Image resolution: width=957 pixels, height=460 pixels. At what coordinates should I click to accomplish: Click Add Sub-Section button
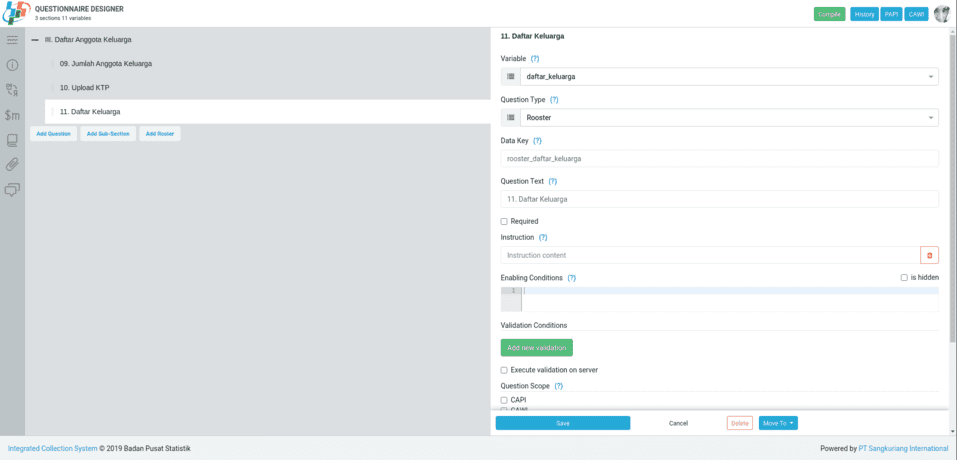[108, 134]
